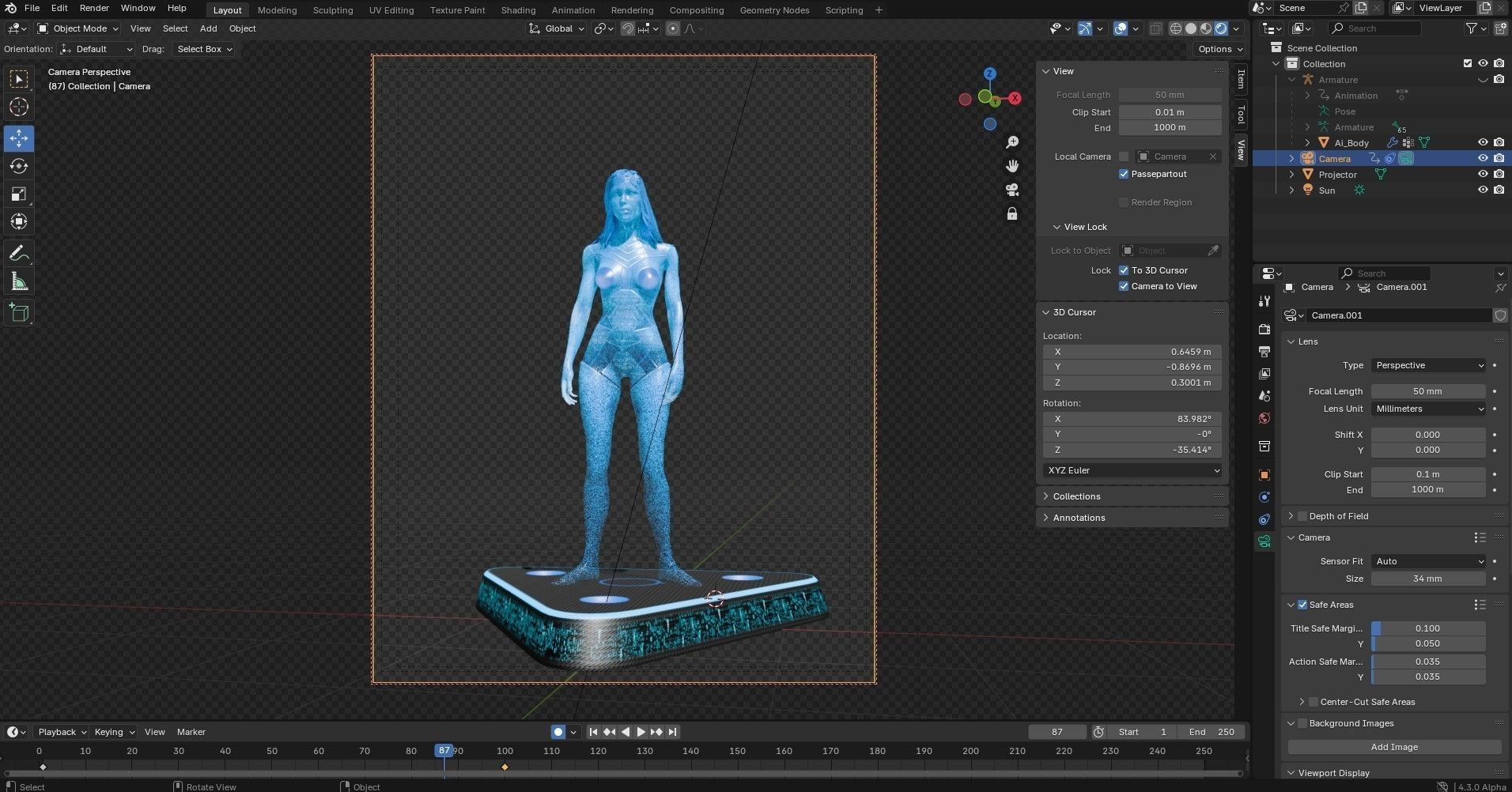Open the Add menu in viewport header

tap(208, 28)
